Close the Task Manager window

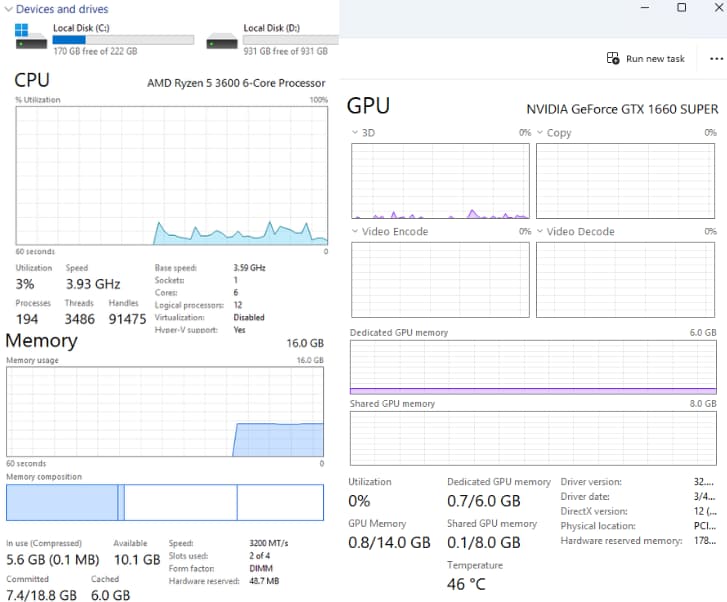click(719, 7)
